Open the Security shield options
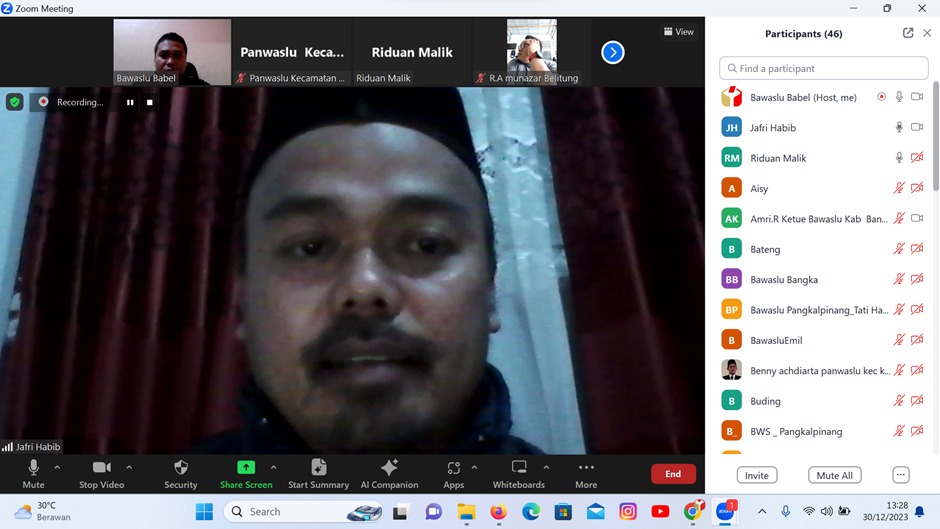This screenshot has height=529, width=940. pyautogui.click(x=181, y=468)
